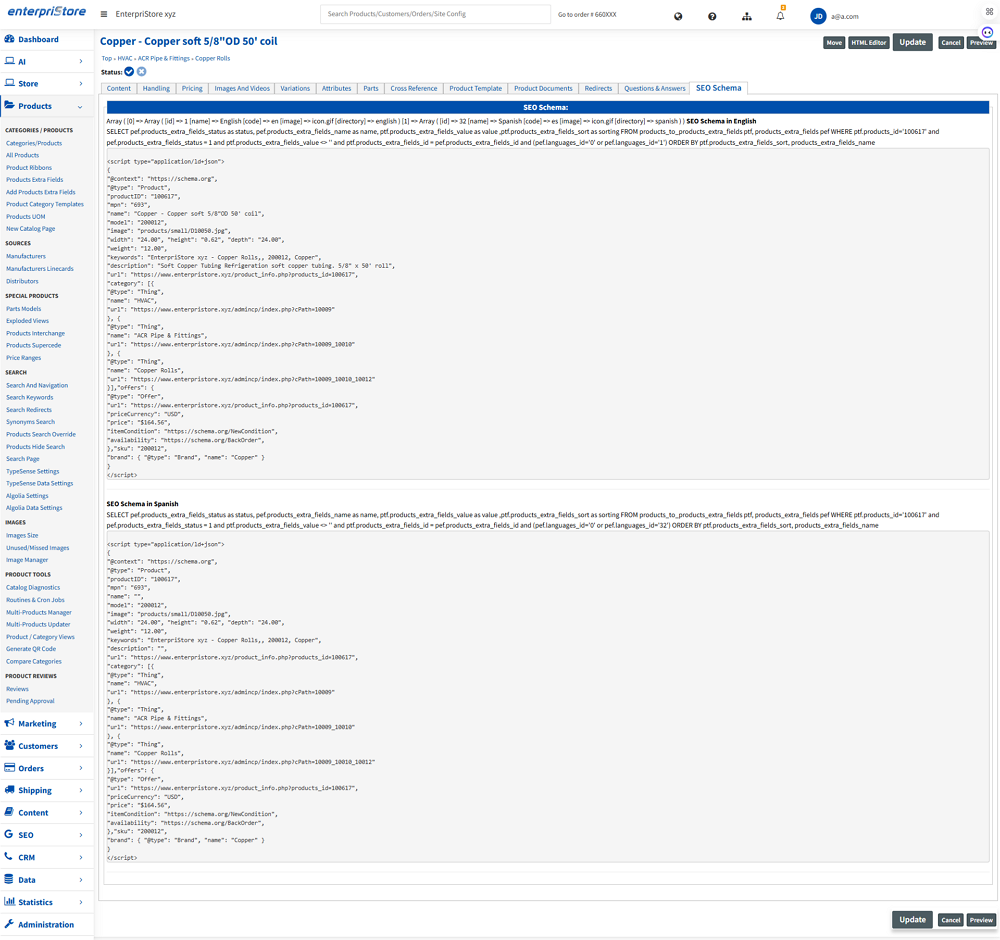Expand the Statistics sidebar menu
Image resolution: width=1000 pixels, height=940 pixels.
pyautogui.click(x=80, y=902)
